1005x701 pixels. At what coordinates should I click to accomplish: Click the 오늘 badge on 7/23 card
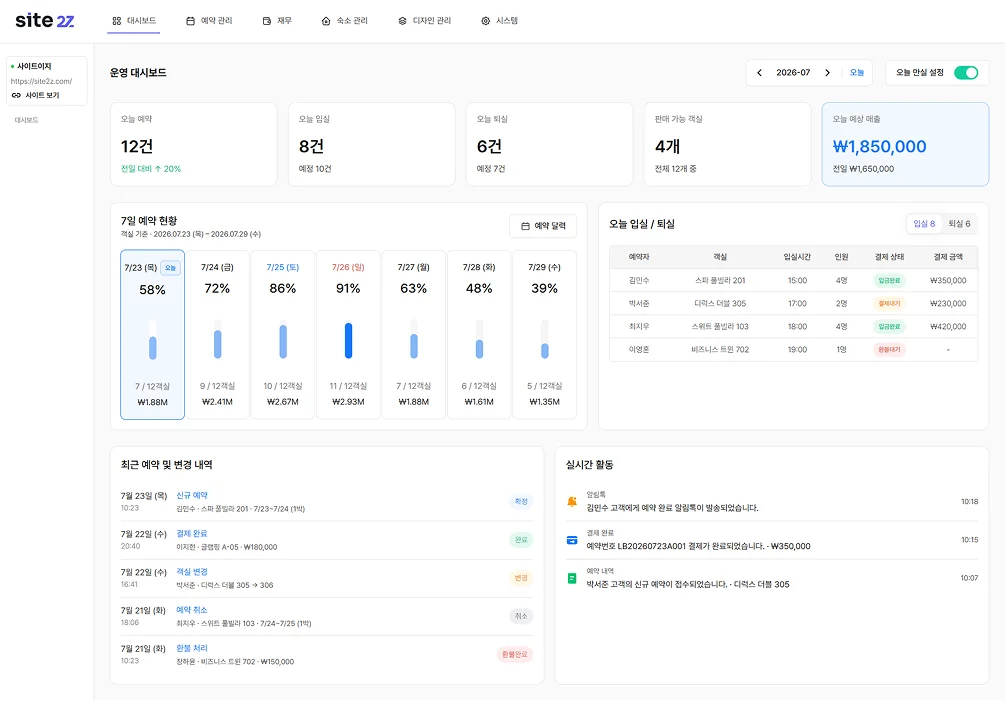pos(170,268)
